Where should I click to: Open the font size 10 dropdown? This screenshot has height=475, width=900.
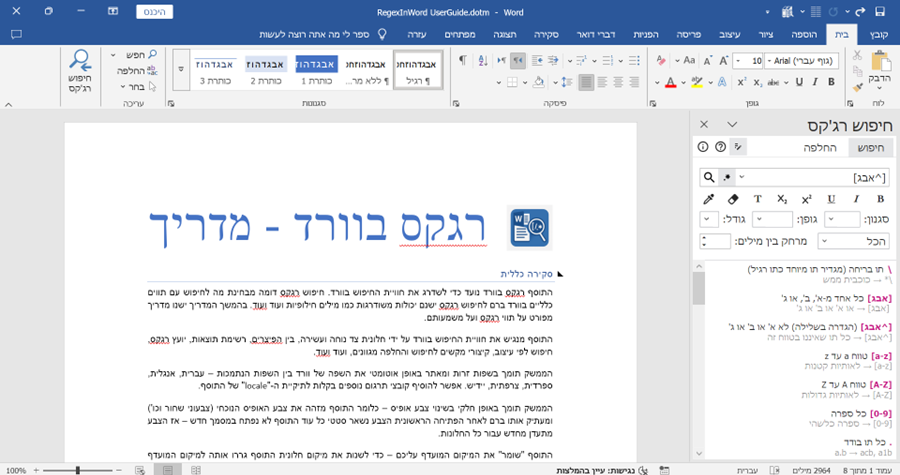[x=738, y=61]
